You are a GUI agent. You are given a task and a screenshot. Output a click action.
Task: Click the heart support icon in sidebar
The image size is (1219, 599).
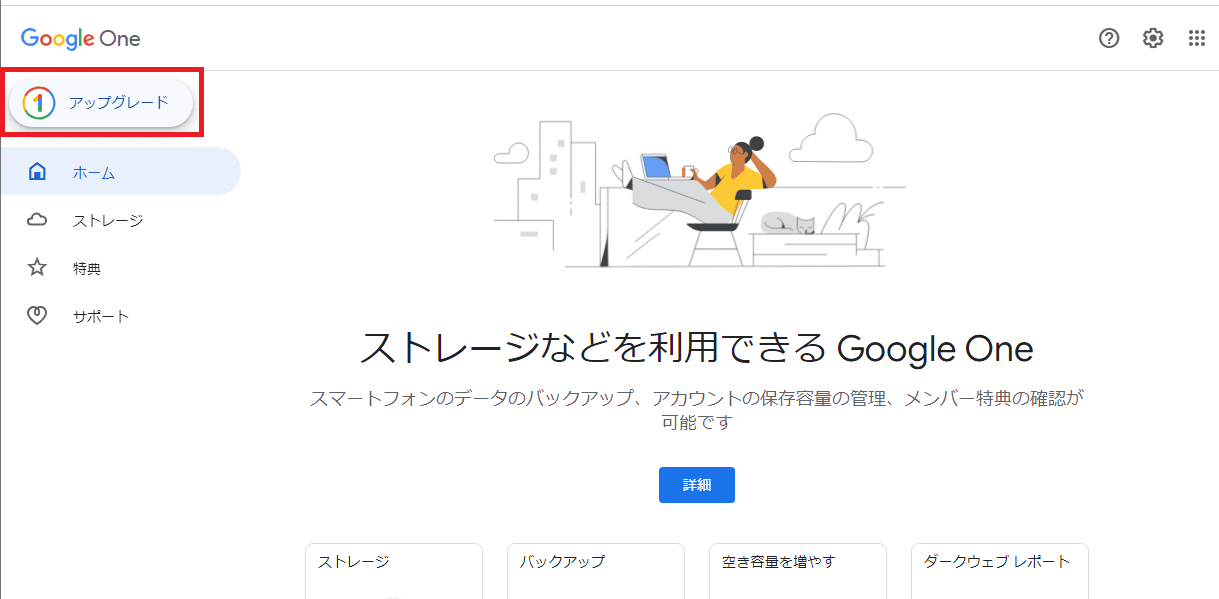37,316
